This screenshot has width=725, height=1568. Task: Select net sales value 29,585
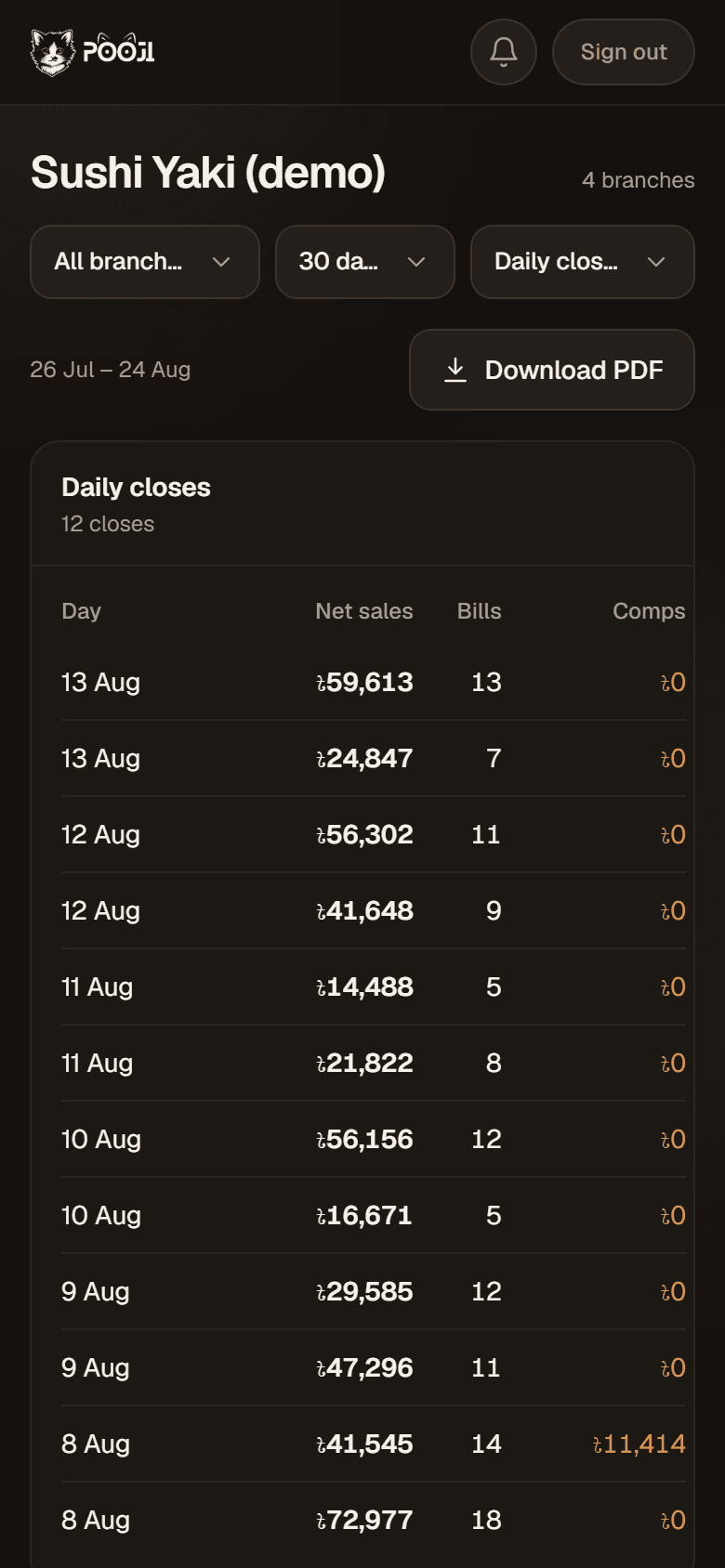[x=364, y=1292]
